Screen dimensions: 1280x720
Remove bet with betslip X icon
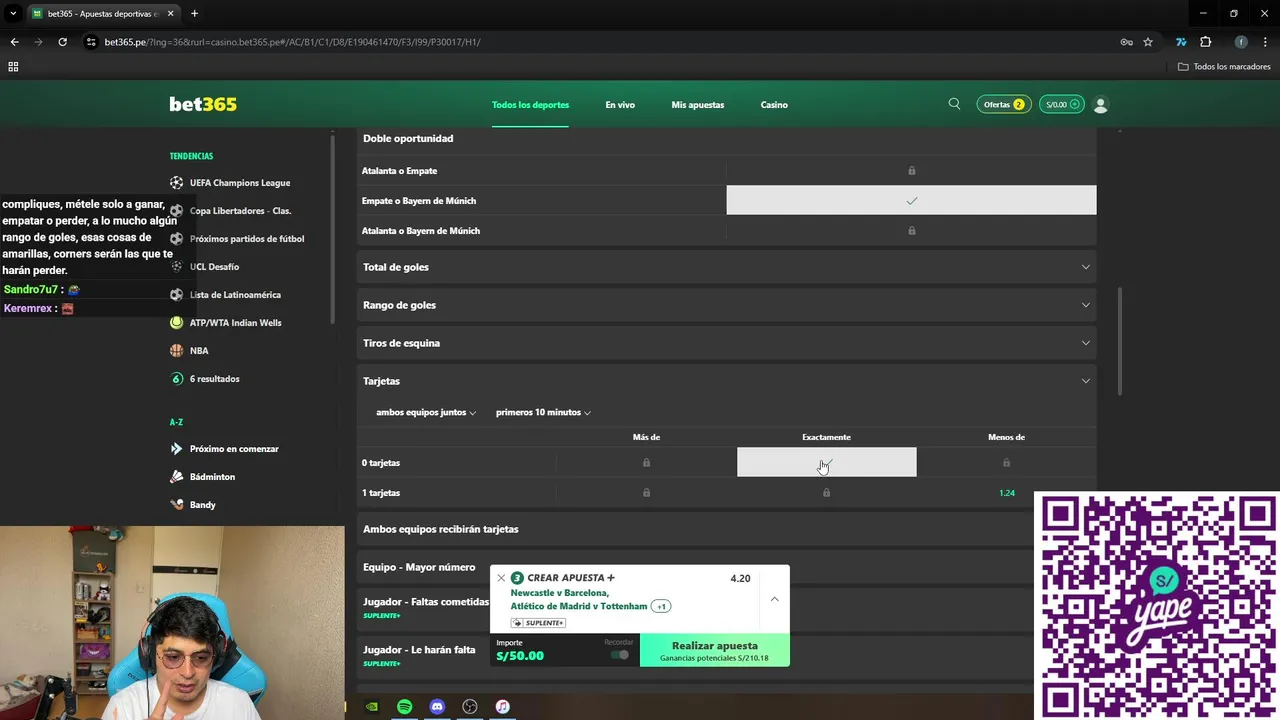pos(501,578)
